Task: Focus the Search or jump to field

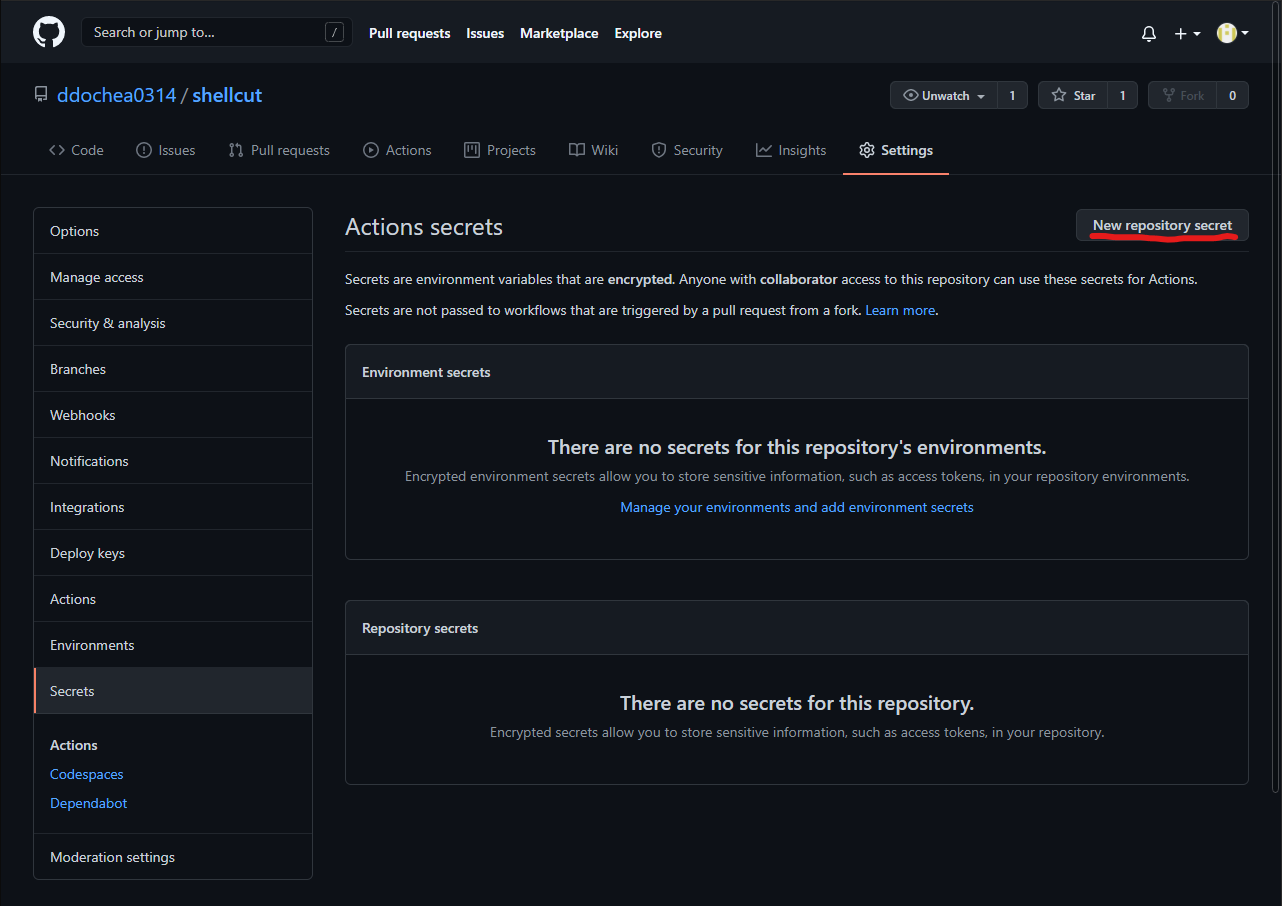Action: (217, 32)
